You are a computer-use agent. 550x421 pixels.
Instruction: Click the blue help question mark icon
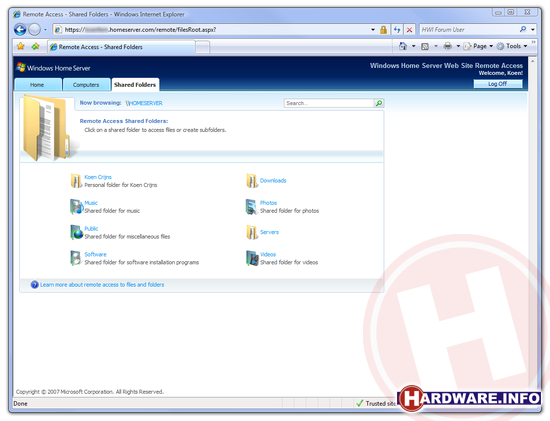pos(34,285)
